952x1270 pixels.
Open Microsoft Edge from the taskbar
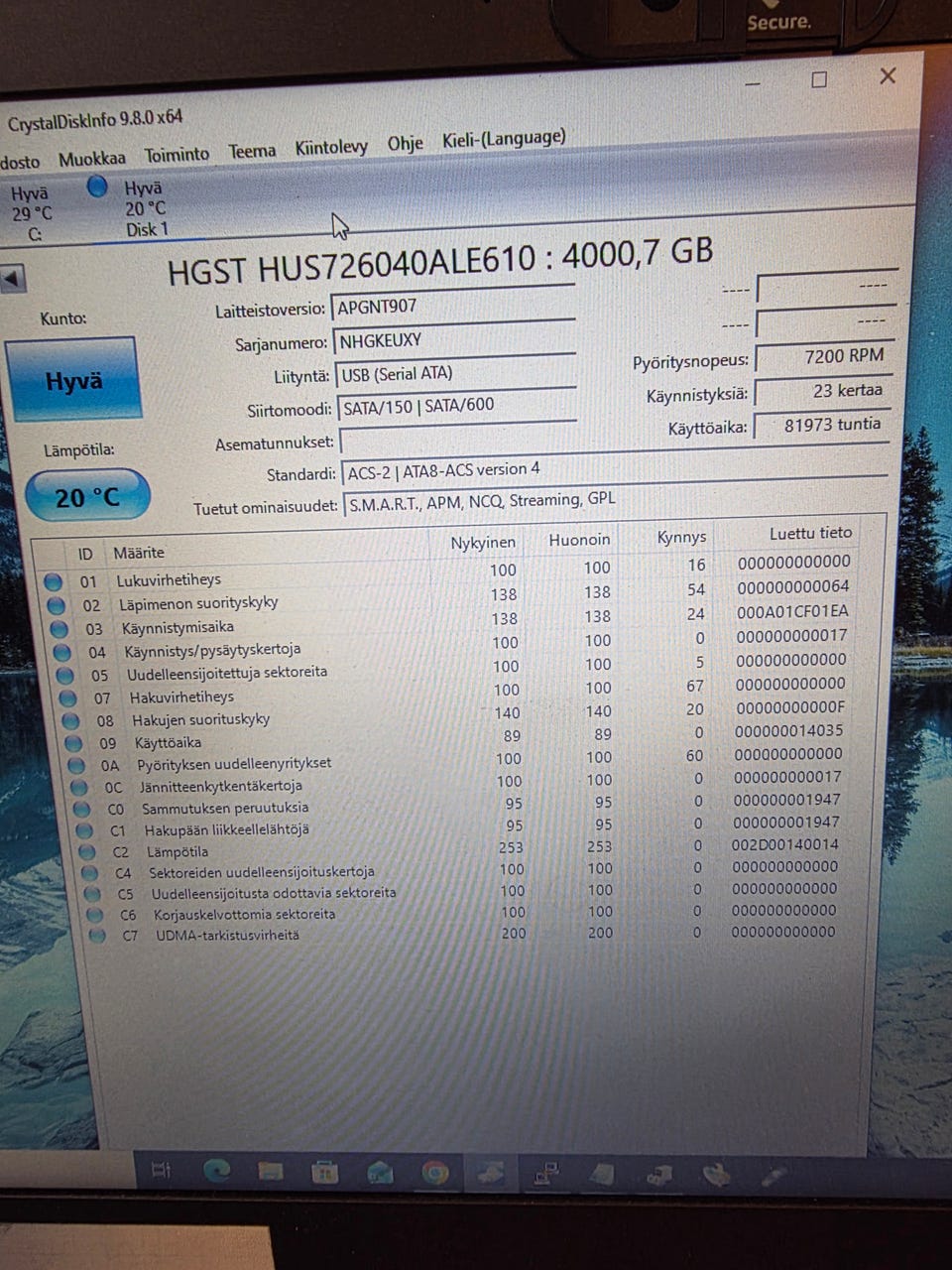[x=216, y=1171]
